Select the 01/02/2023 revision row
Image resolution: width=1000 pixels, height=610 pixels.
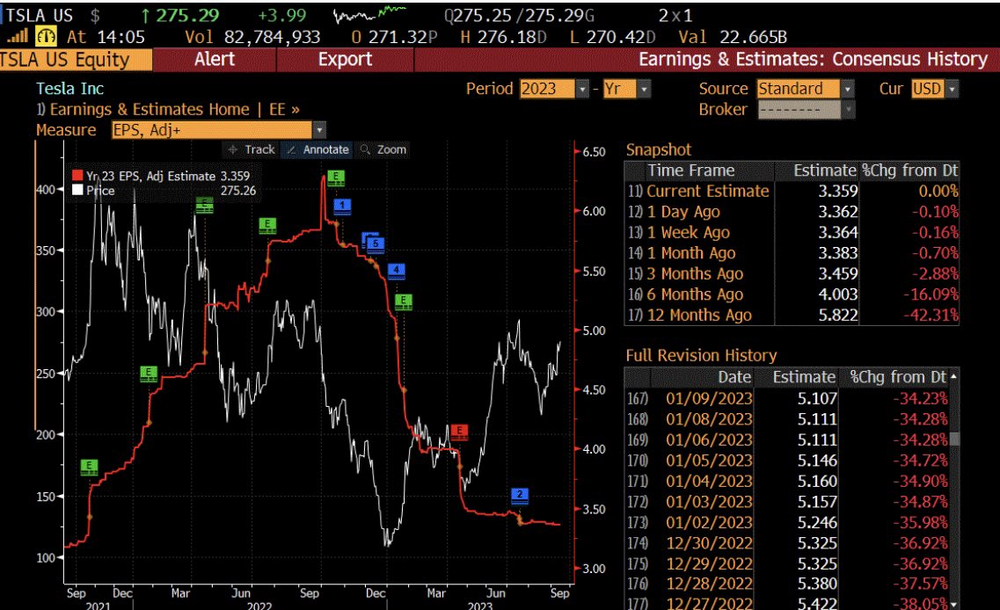[x=787, y=522]
